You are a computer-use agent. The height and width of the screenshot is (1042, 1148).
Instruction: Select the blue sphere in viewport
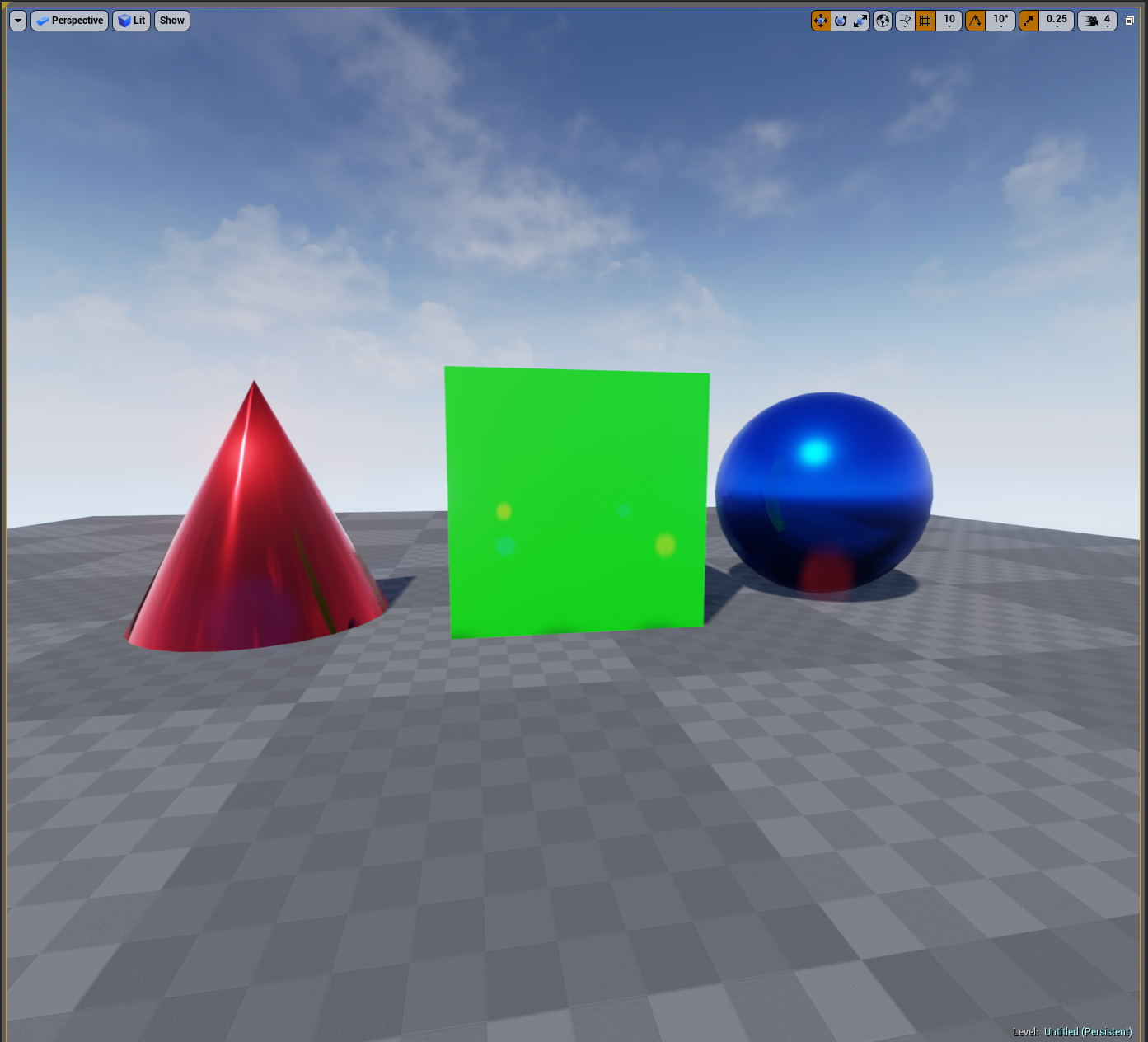(x=824, y=492)
